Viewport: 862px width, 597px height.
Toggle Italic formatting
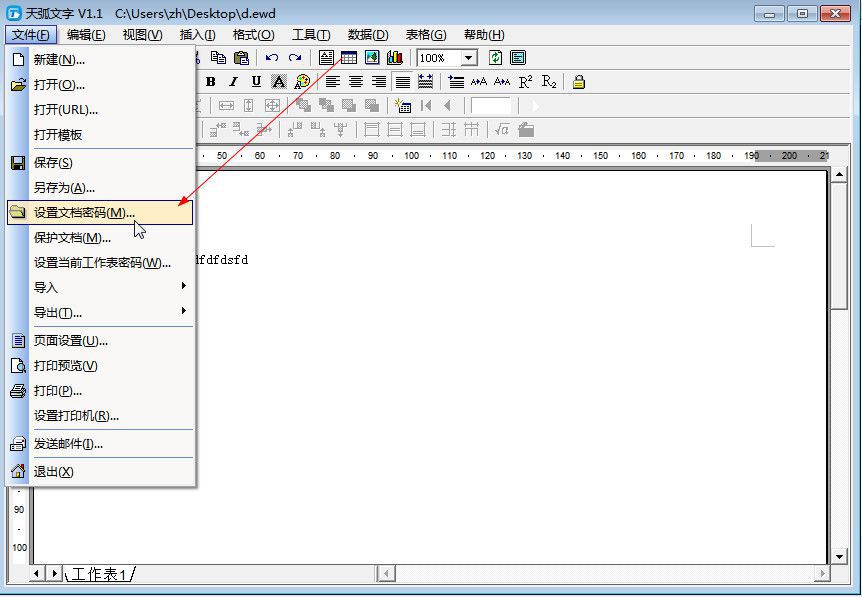pyautogui.click(x=233, y=82)
